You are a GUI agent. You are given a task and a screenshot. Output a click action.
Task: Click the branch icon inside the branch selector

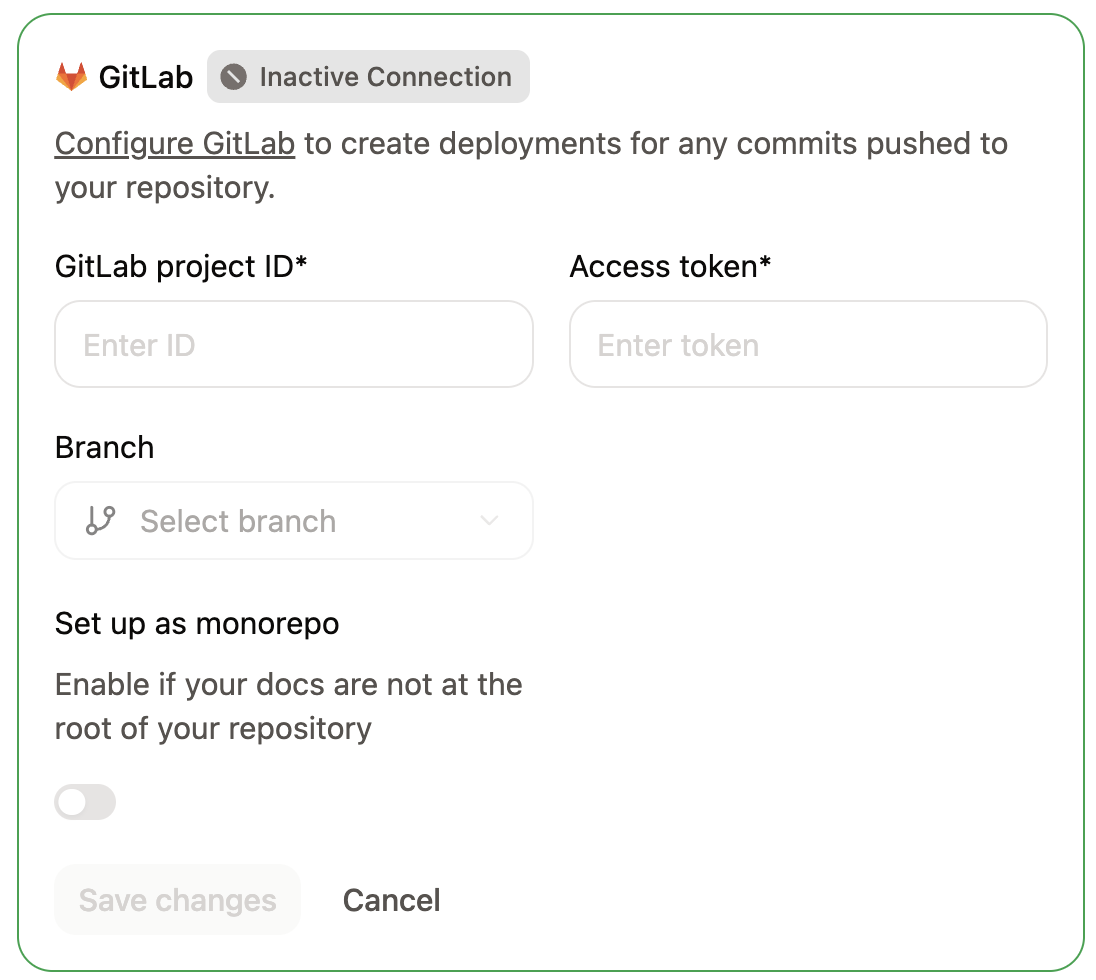(100, 520)
